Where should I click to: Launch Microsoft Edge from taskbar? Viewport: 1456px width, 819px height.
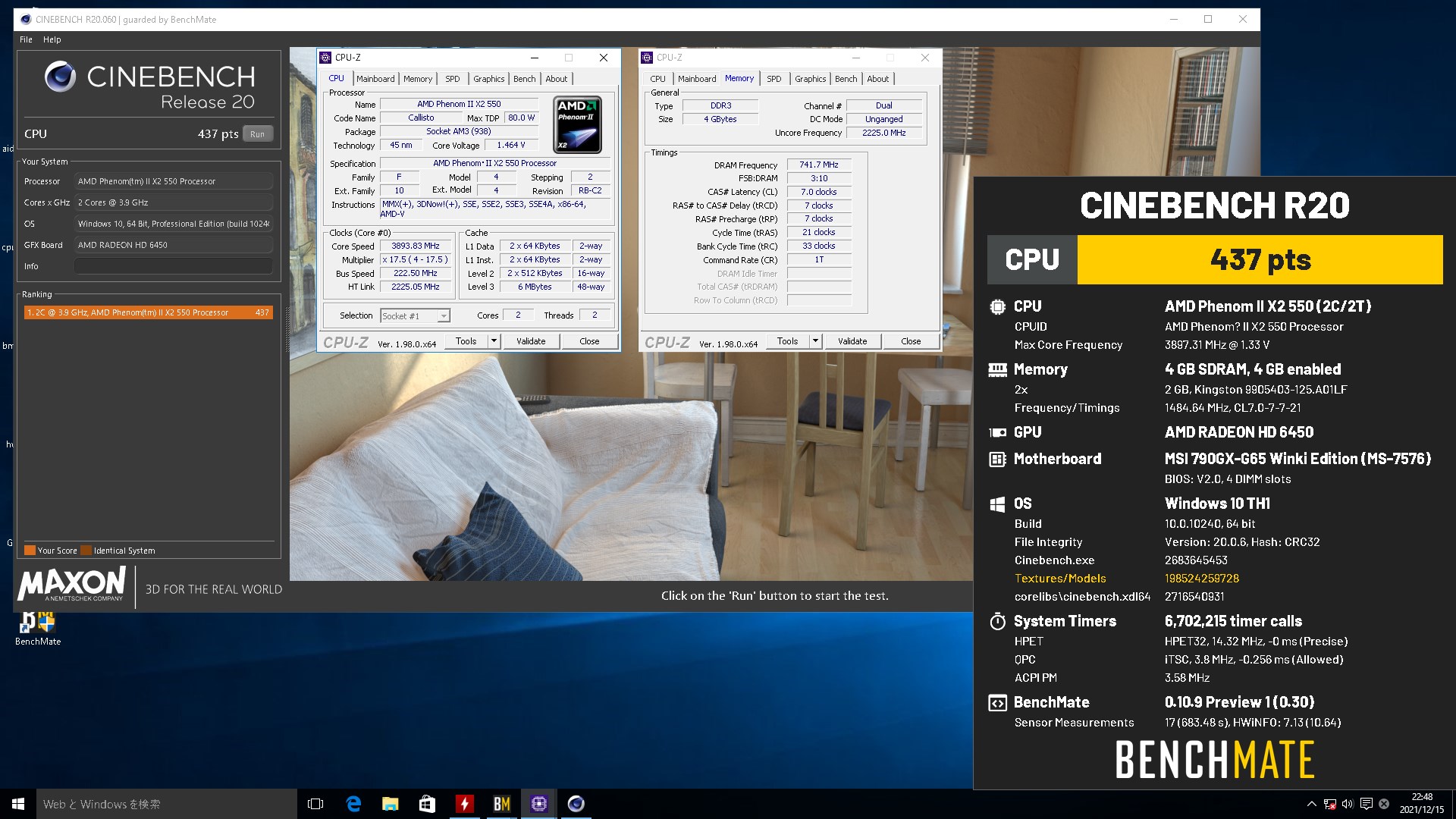tap(353, 804)
